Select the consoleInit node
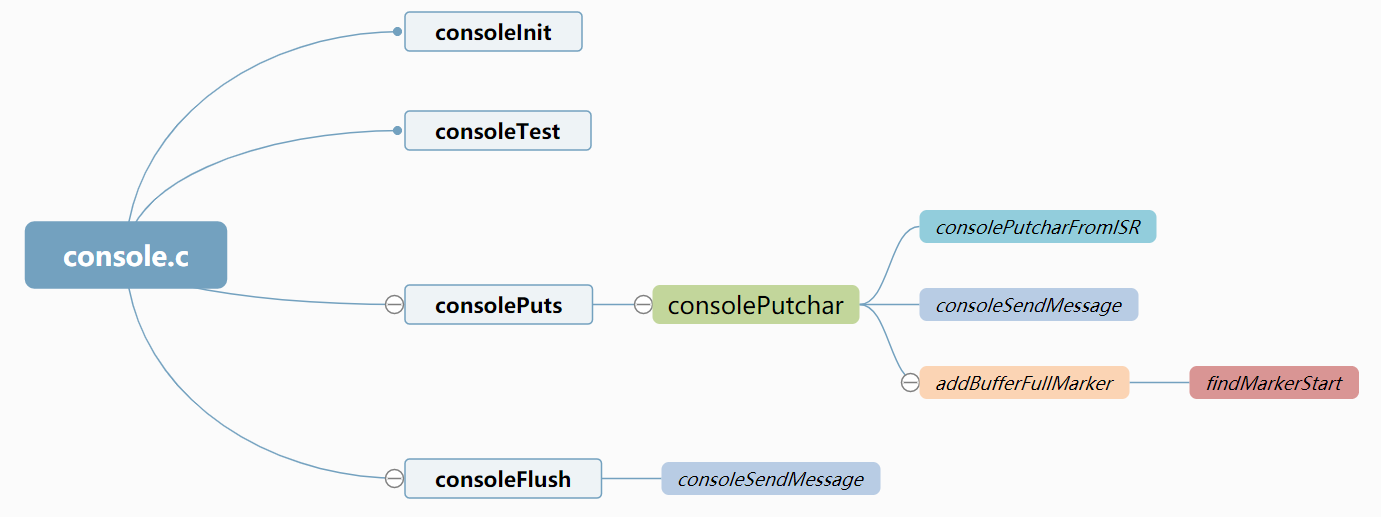The image size is (1381, 517). tap(493, 32)
